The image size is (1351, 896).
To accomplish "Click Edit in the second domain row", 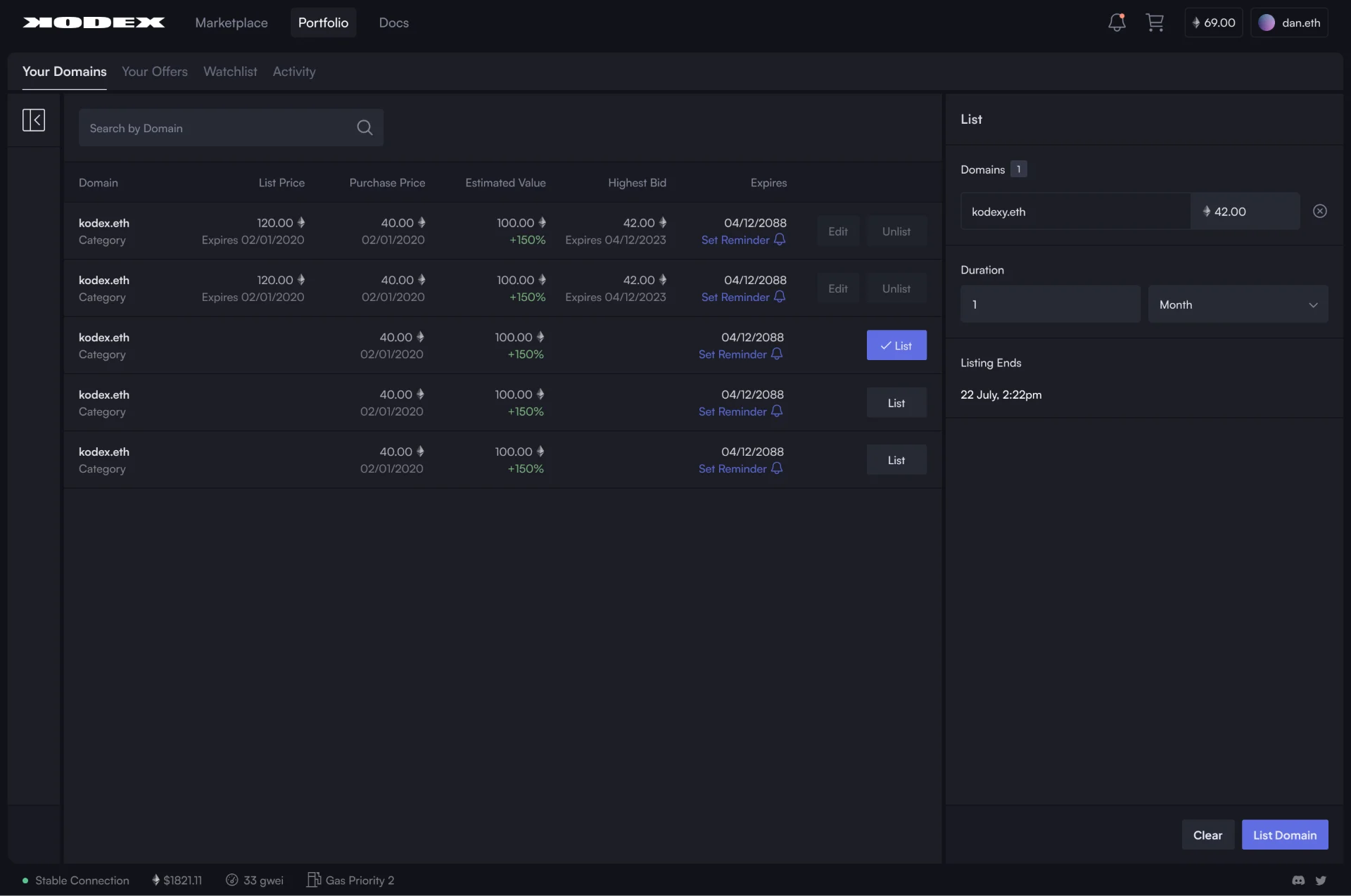I will (x=838, y=288).
